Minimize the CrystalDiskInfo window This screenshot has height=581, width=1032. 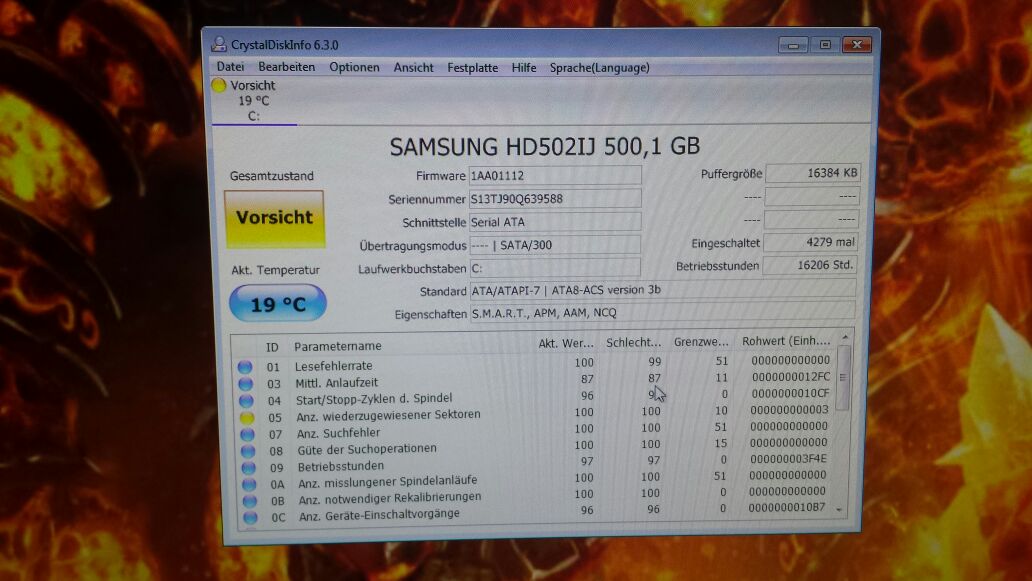click(794, 45)
